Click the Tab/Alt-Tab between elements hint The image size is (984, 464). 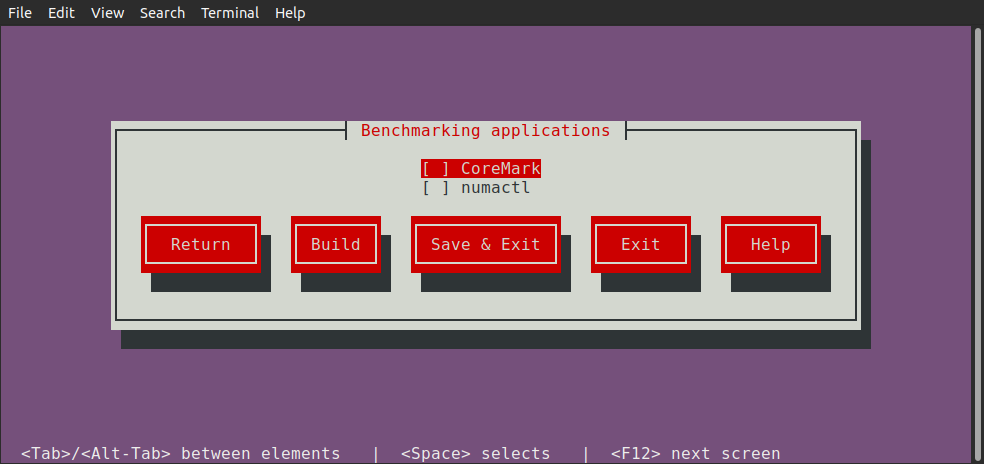click(180, 453)
